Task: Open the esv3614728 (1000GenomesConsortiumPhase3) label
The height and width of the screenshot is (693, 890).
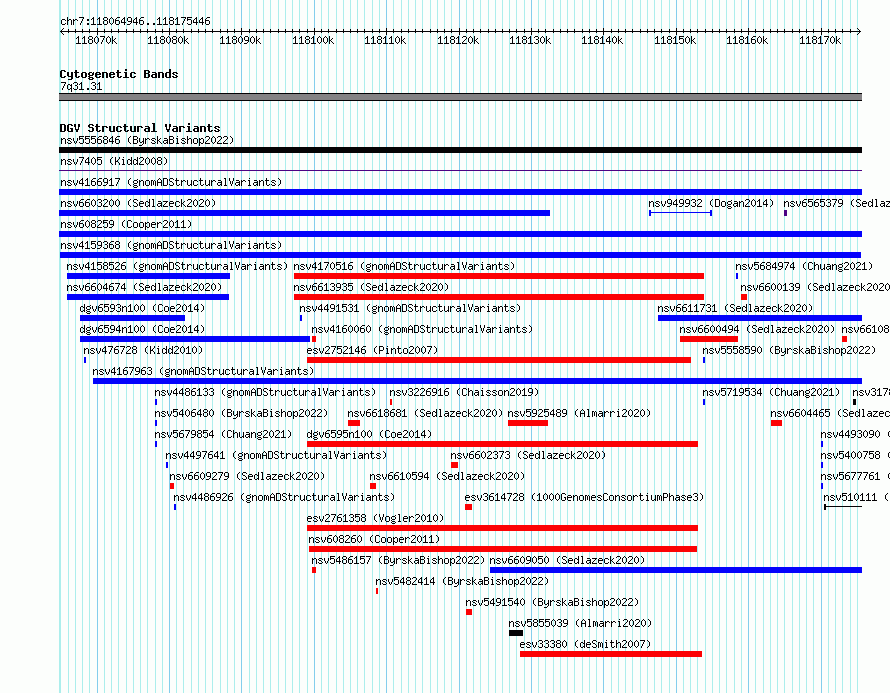Action: tap(584, 497)
